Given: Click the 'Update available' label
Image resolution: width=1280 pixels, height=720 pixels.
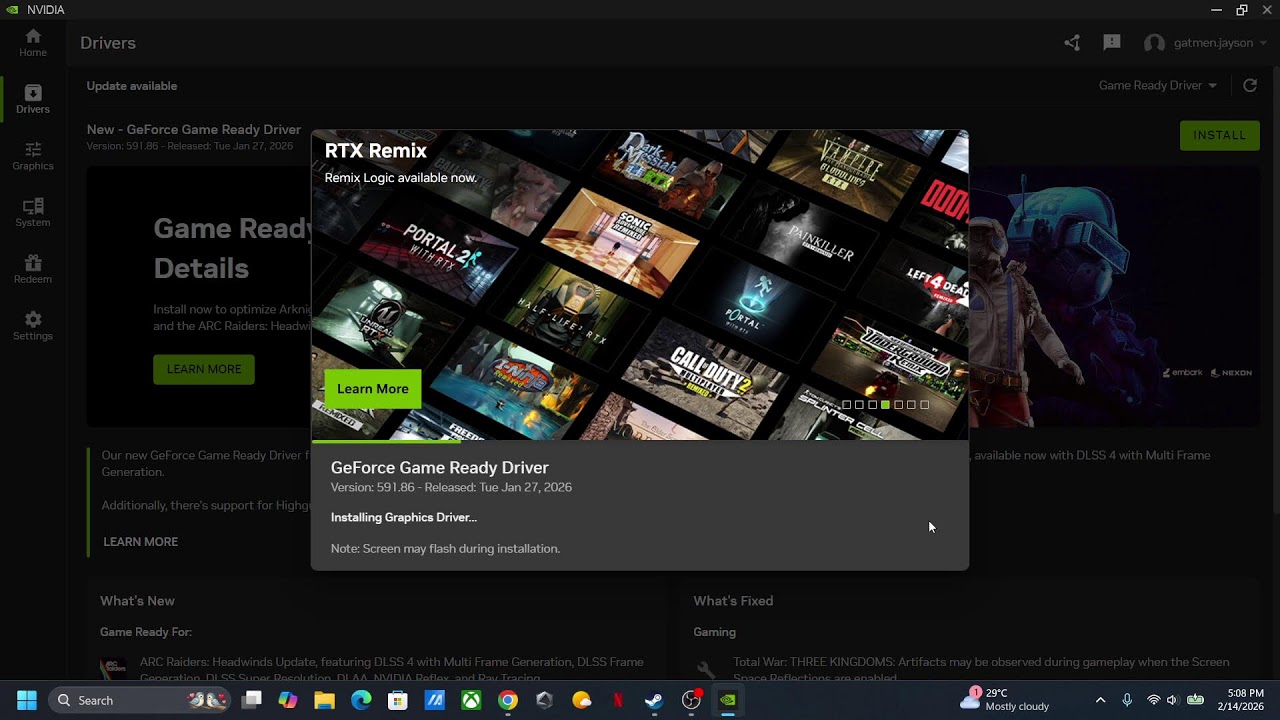Looking at the screenshot, I should click(x=132, y=86).
